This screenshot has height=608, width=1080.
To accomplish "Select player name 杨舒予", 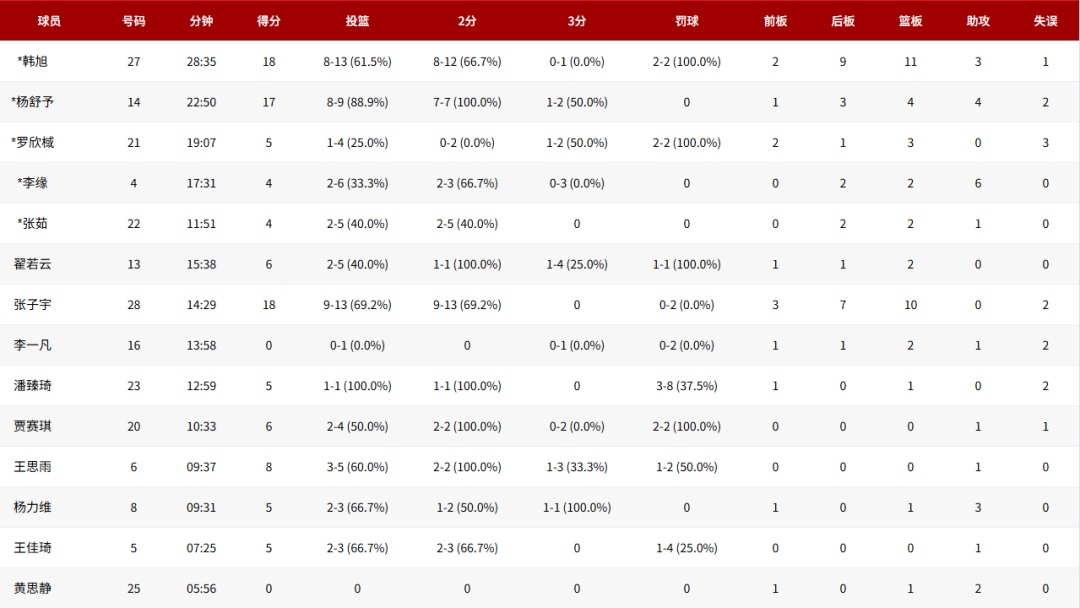I will click(33, 102).
